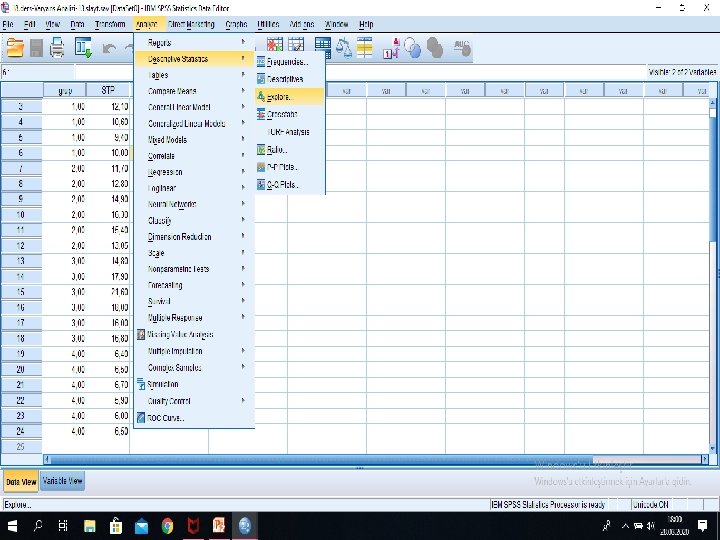Open the Classify submenu

pos(194,221)
